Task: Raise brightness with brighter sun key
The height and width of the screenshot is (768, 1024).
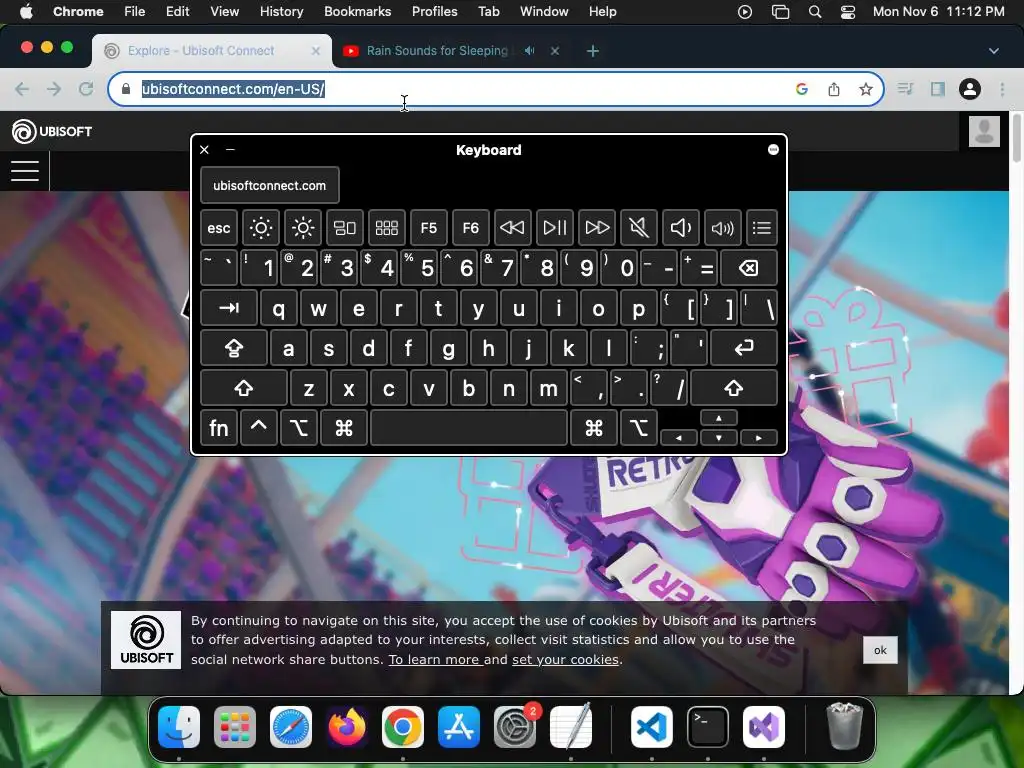Action: (x=303, y=228)
